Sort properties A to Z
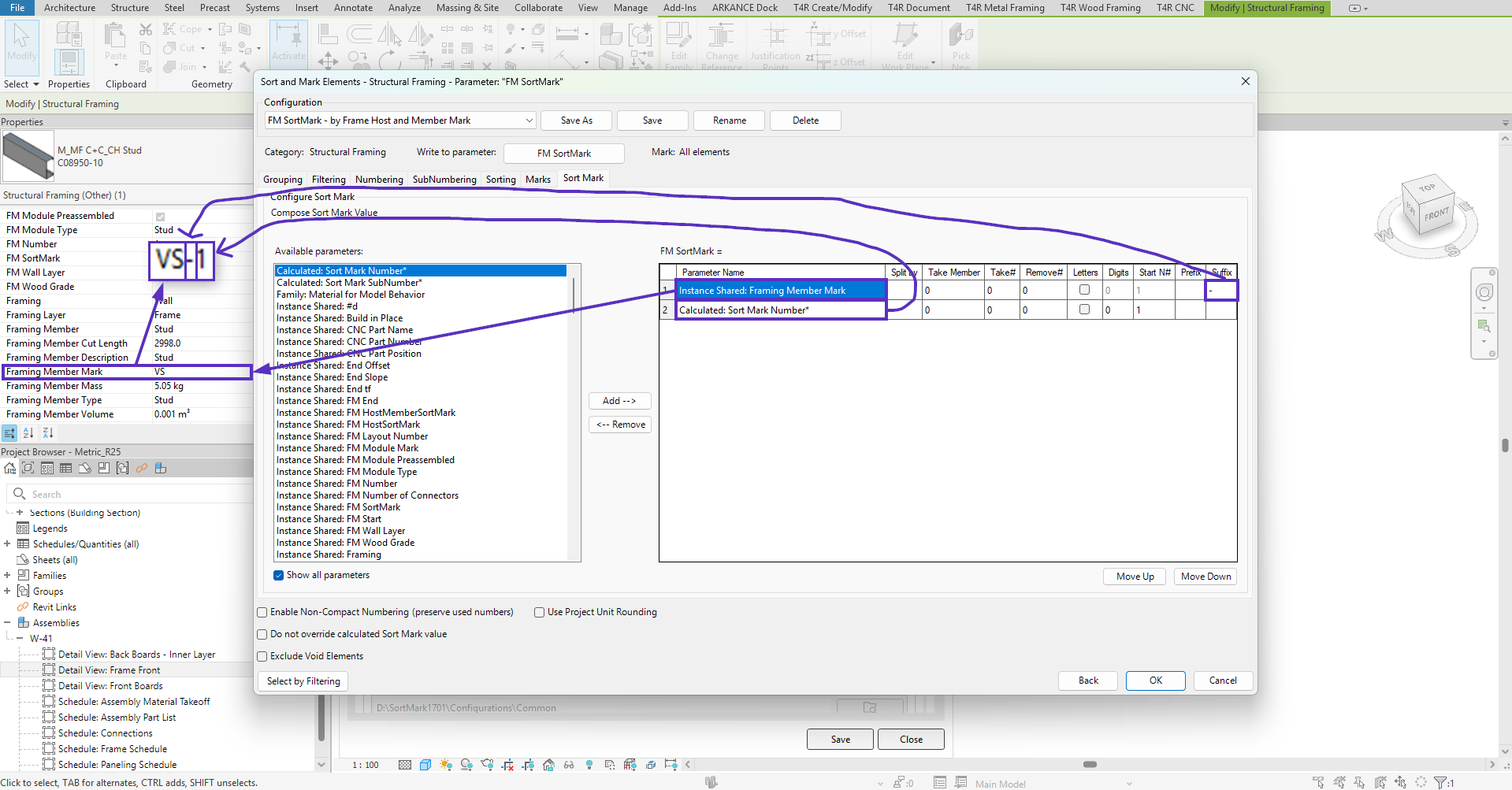Screen dimensions: 1512x790 point(28,433)
